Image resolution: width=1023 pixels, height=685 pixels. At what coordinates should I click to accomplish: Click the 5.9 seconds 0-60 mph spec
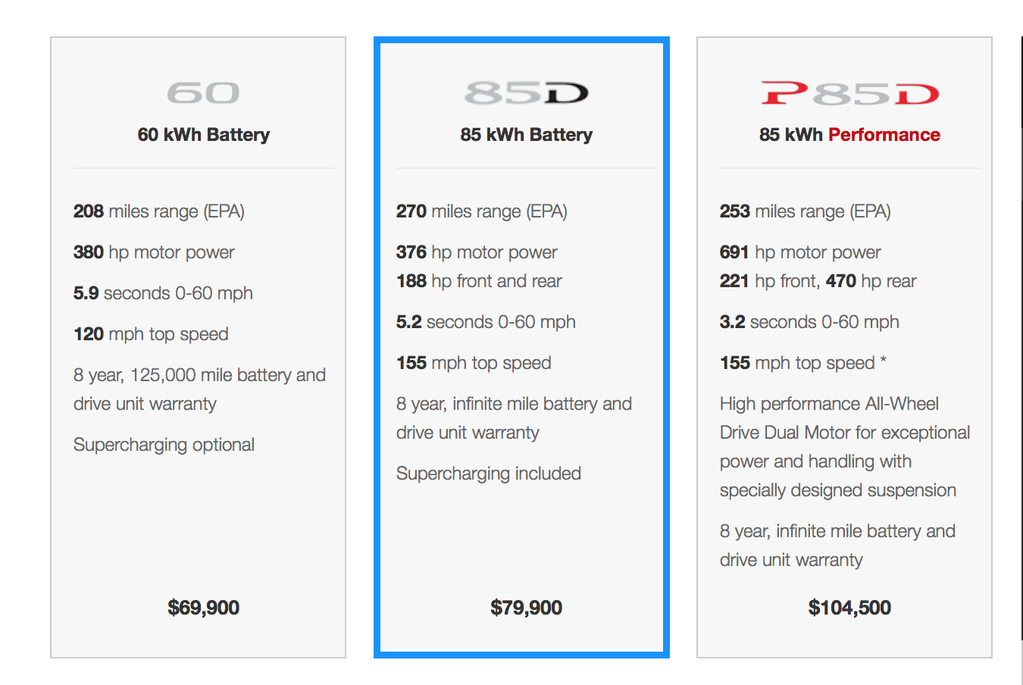coord(163,293)
